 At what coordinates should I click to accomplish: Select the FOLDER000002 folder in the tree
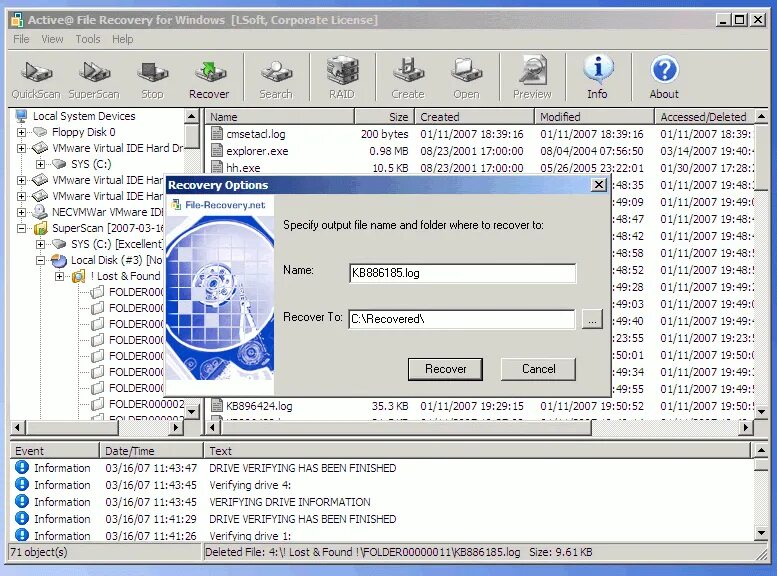[146, 404]
